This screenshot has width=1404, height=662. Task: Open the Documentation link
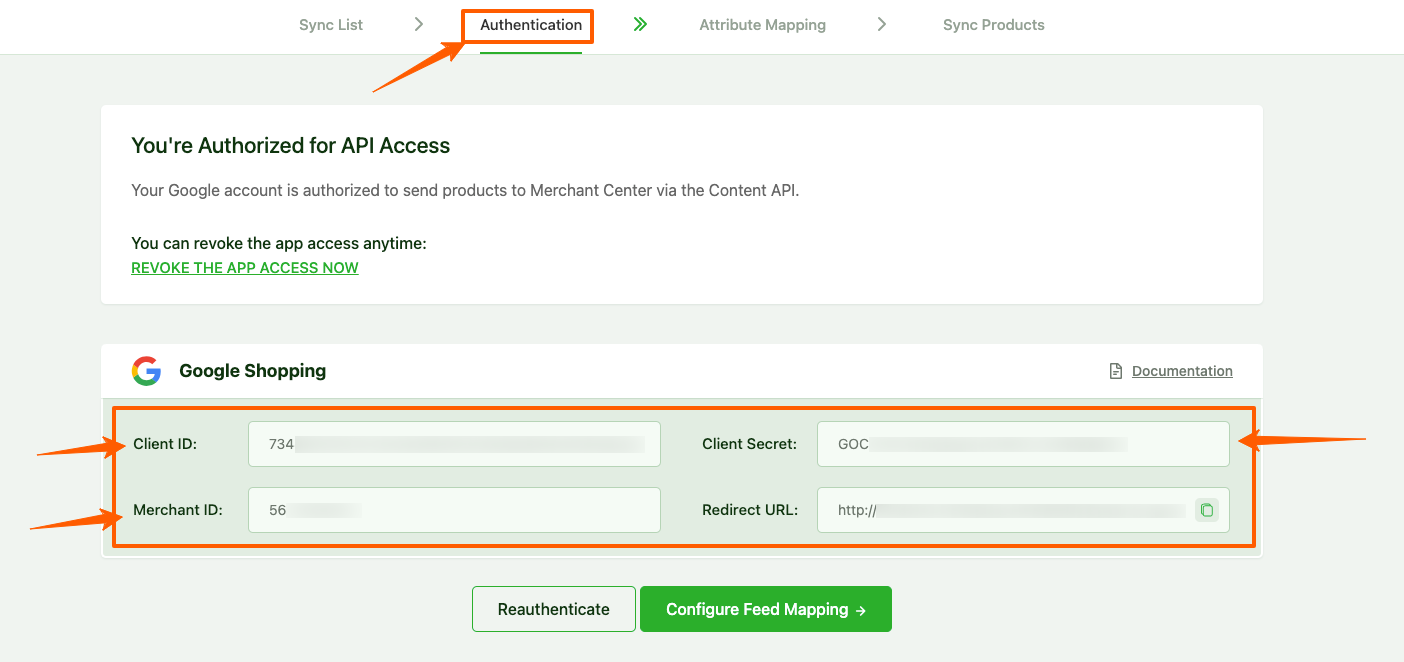(x=1181, y=371)
